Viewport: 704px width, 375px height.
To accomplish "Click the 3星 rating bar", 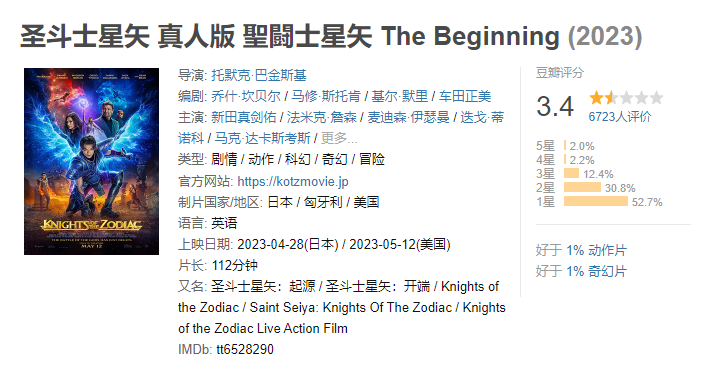I will (572, 173).
